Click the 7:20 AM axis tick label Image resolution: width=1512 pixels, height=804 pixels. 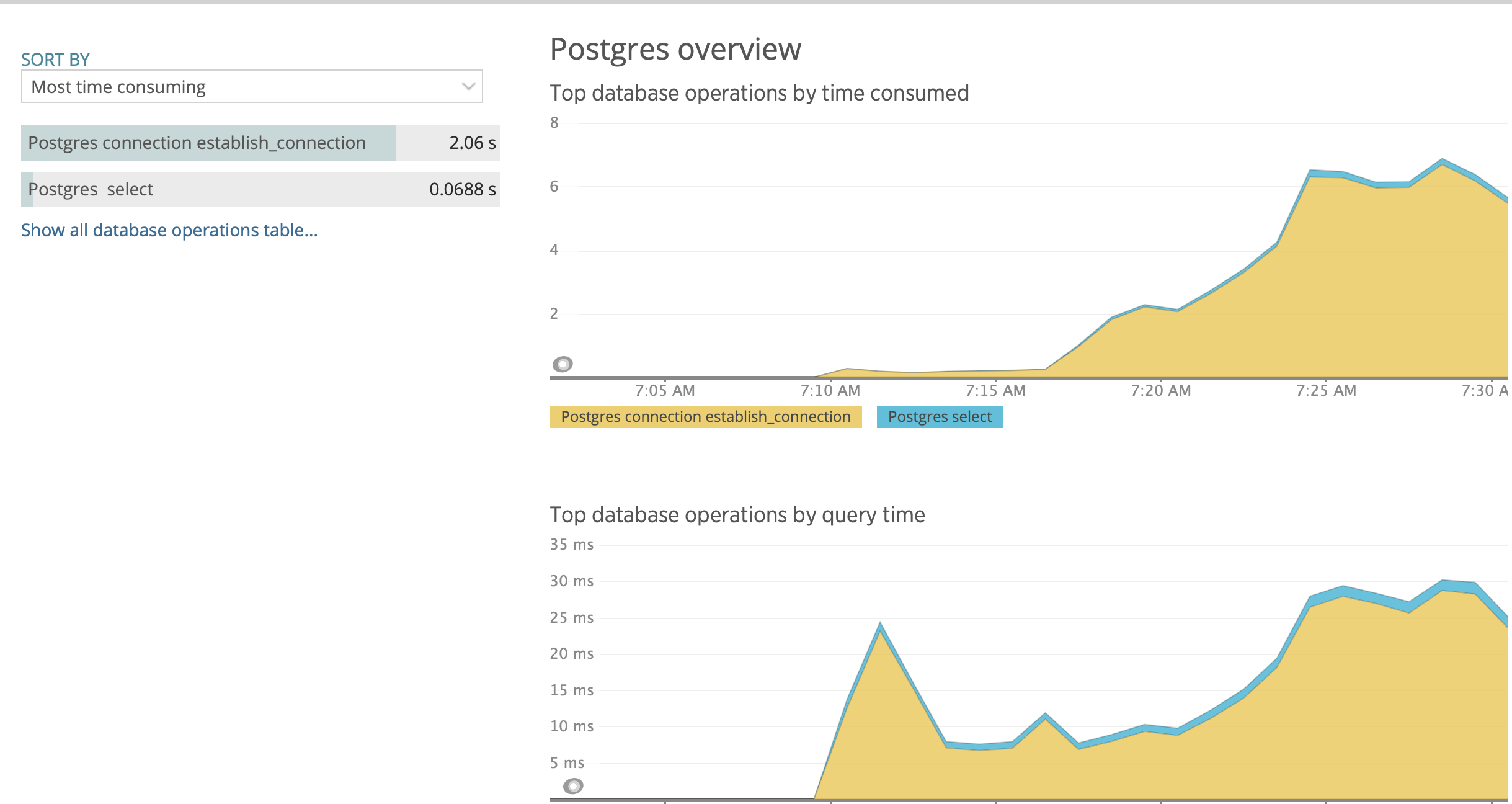click(1160, 391)
